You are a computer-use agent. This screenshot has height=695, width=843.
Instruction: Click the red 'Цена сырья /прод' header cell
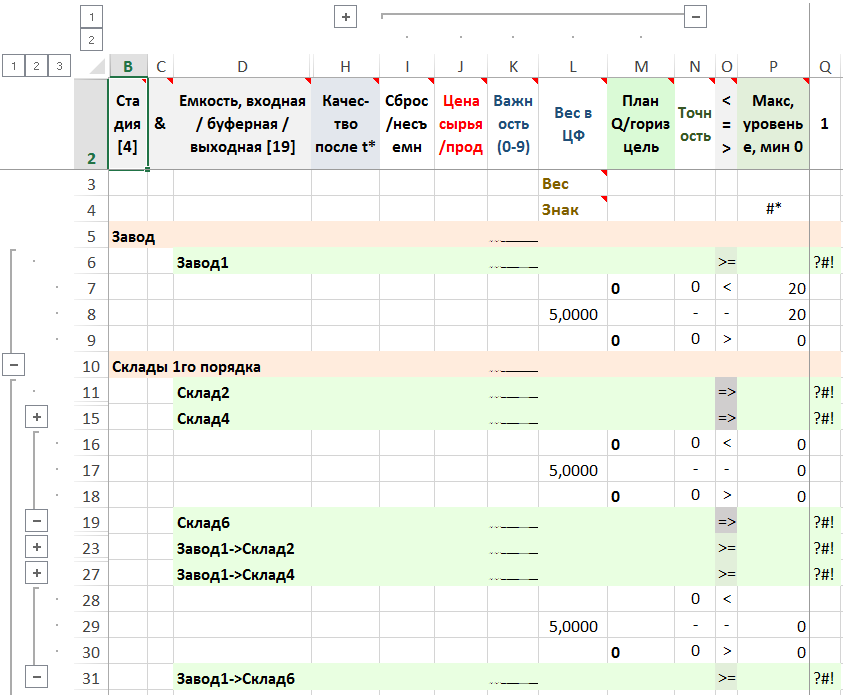click(x=460, y=123)
